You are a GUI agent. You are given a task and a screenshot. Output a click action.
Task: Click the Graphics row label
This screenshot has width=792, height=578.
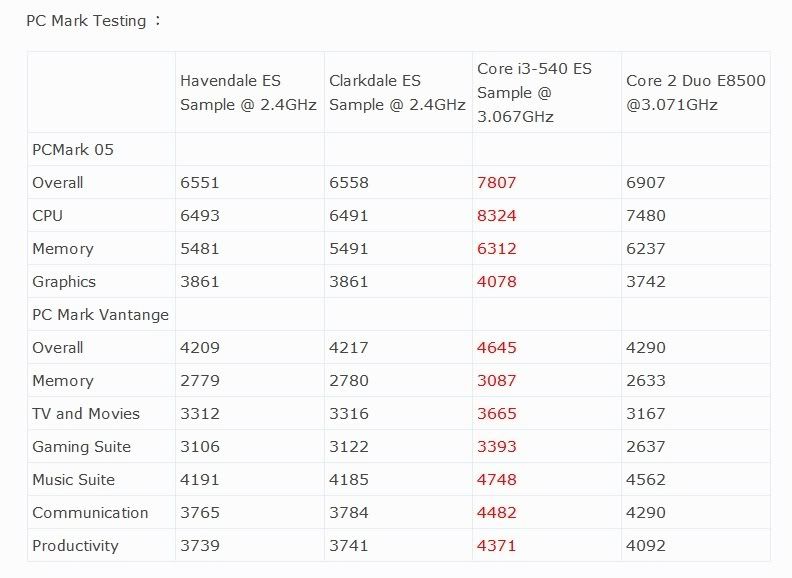pos(64,282)
